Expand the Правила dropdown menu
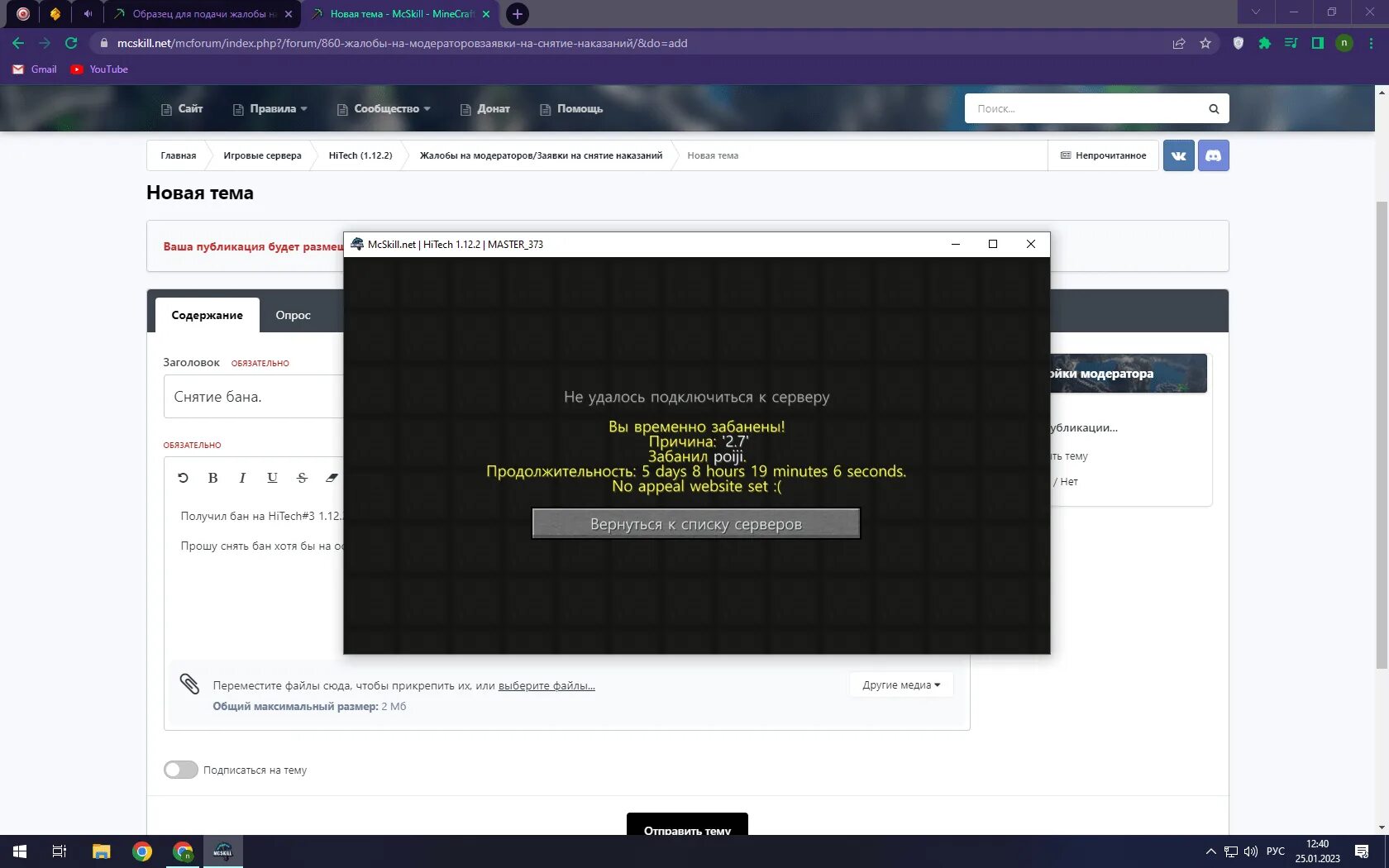1389x868 pixels. point(270,109)
